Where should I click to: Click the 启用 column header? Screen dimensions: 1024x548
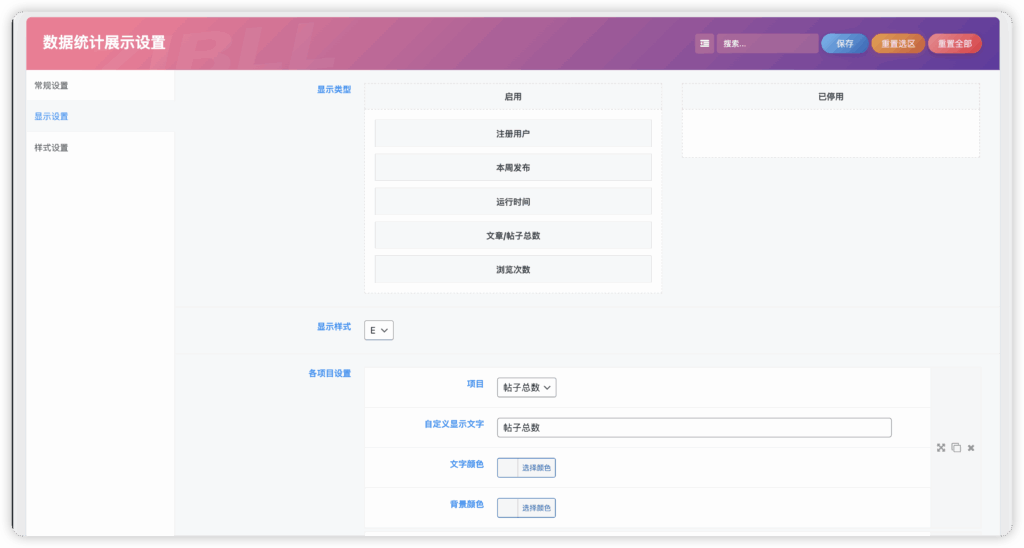[x=513, y=97]
